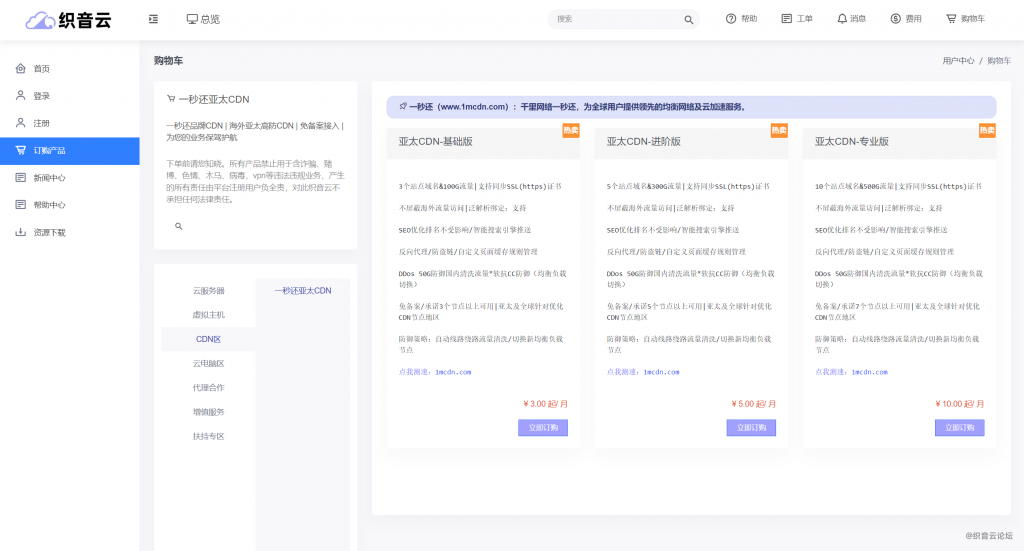Click the 热卖 badge on 进阶版 card
The width and height of the screenshot is (1024, 551).
pyautogui.click(x=779, y=131)
